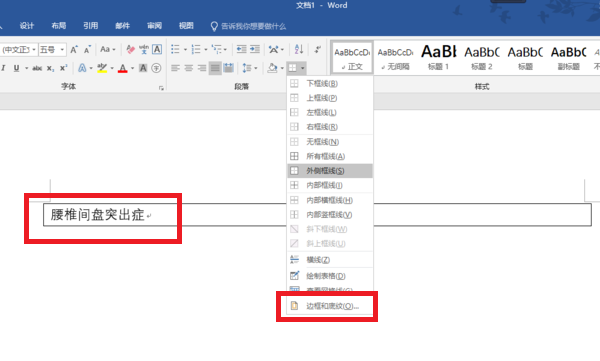Open the font size 五号 dropdown

(62, 50)
